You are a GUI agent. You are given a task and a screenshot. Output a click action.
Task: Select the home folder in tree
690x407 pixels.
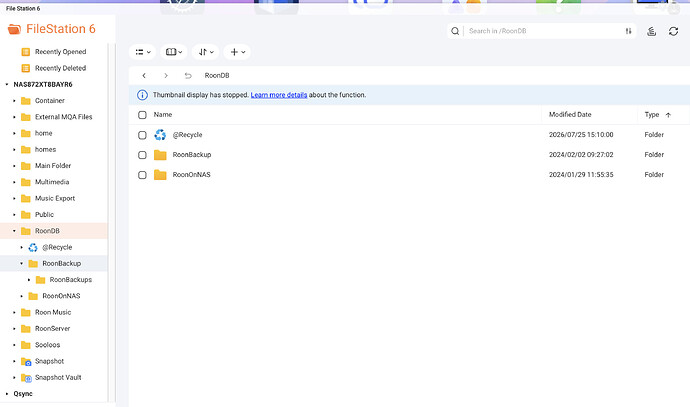click(x=44, y=133)
